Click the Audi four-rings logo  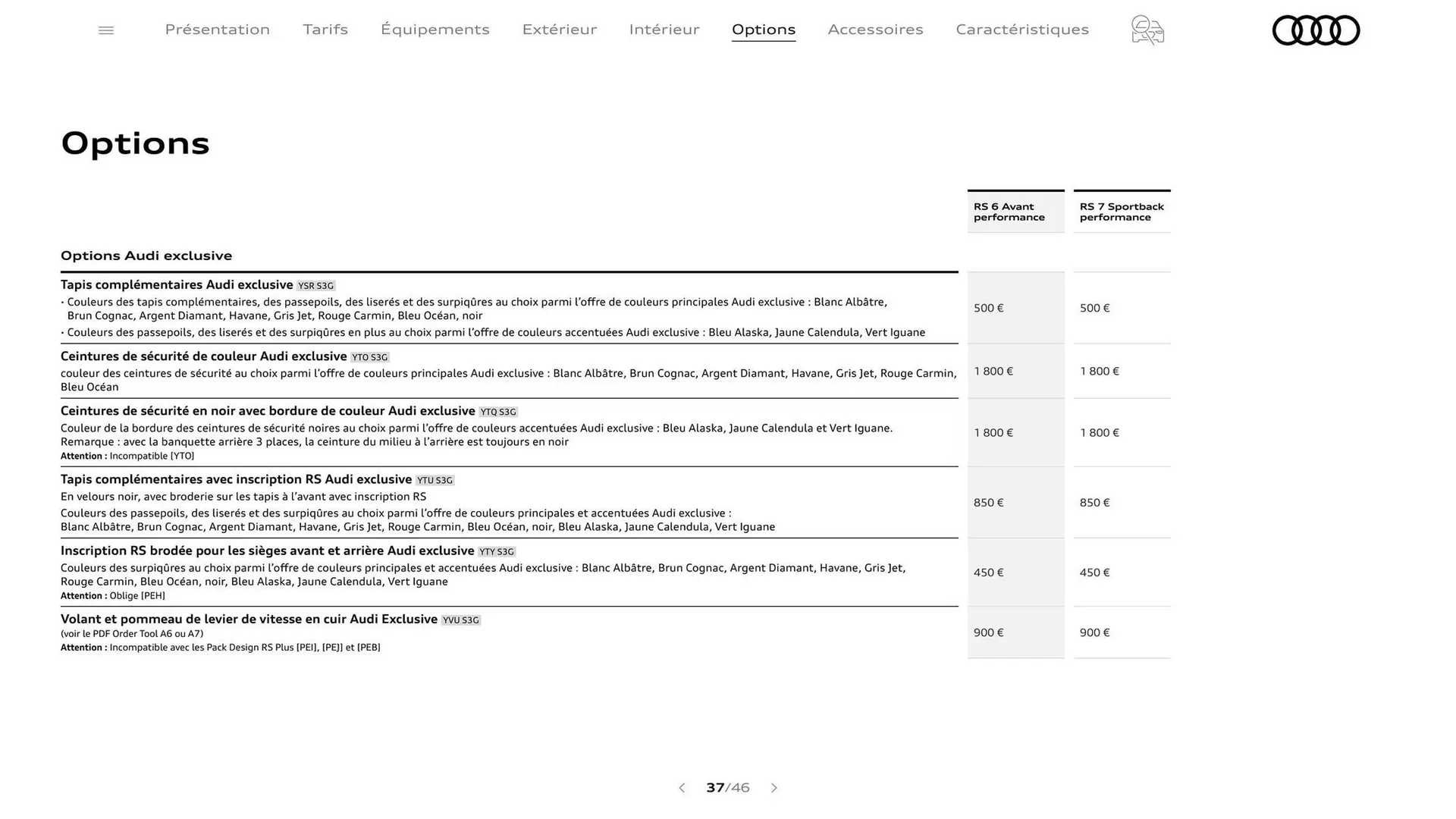pos(1316,30)
